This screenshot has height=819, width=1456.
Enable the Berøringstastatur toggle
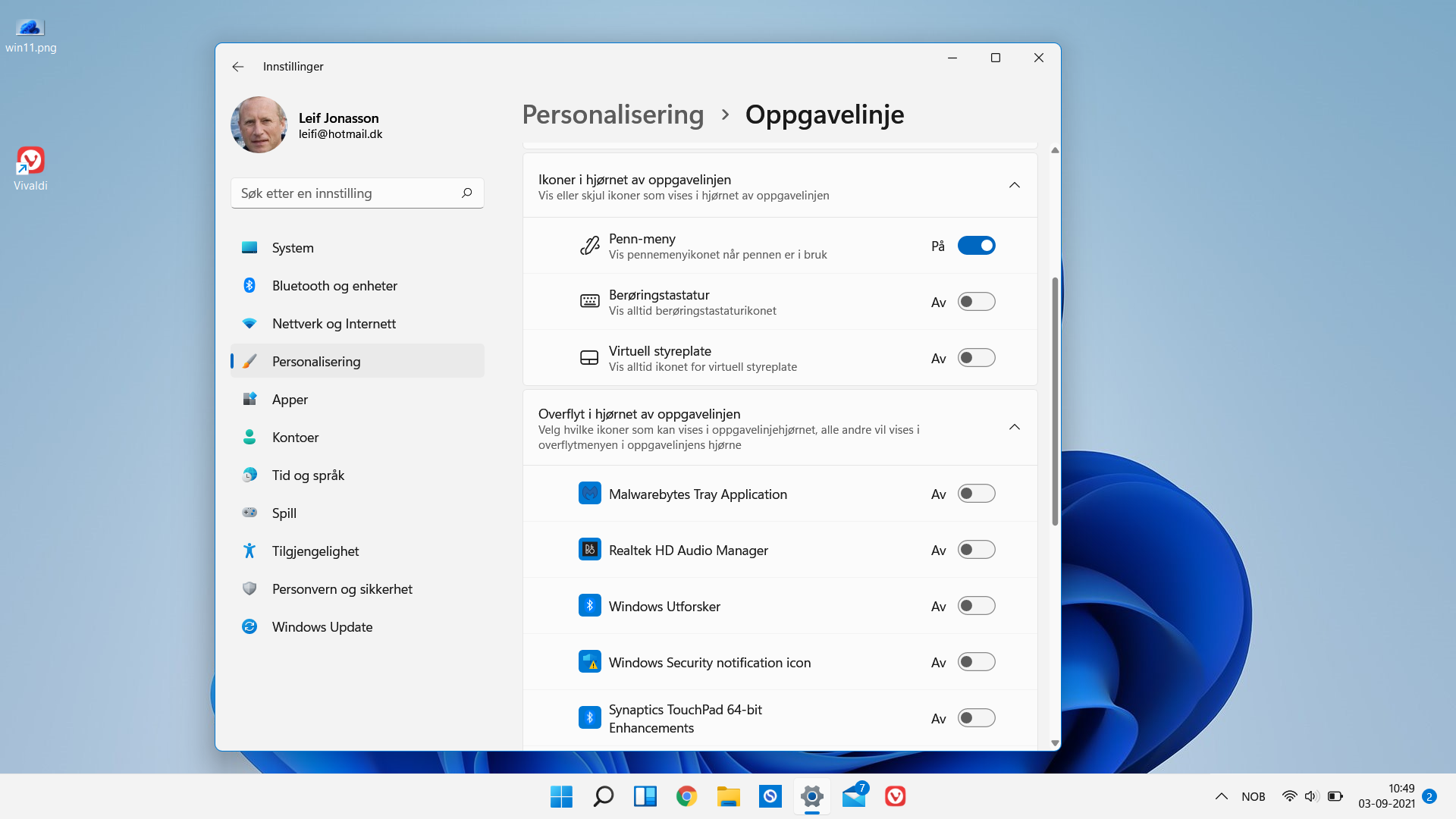[977, 301]
